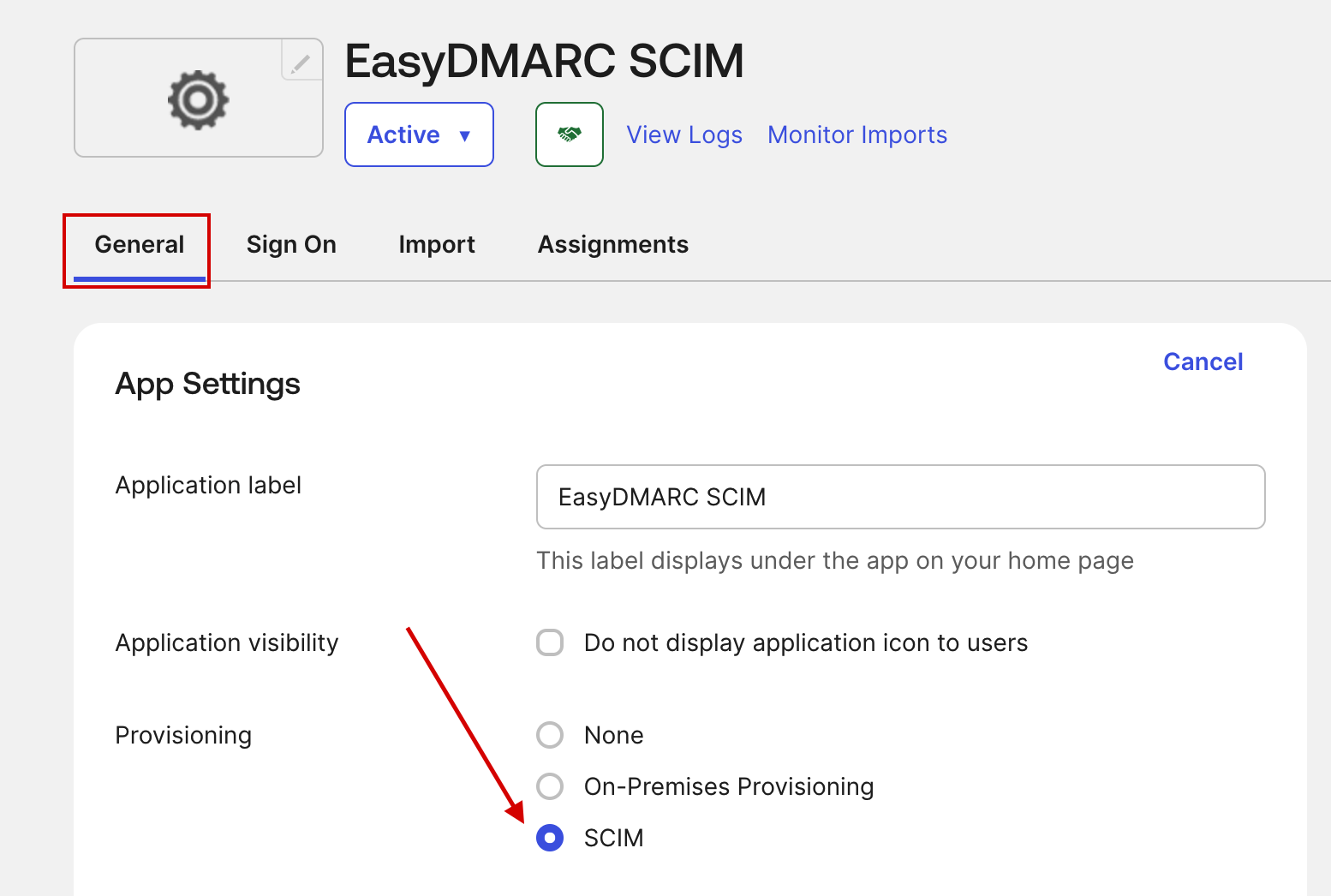Viewport: 1331px width, 896px height.
Task: Click the Application label input field
Action: click(x=900, y=497)
